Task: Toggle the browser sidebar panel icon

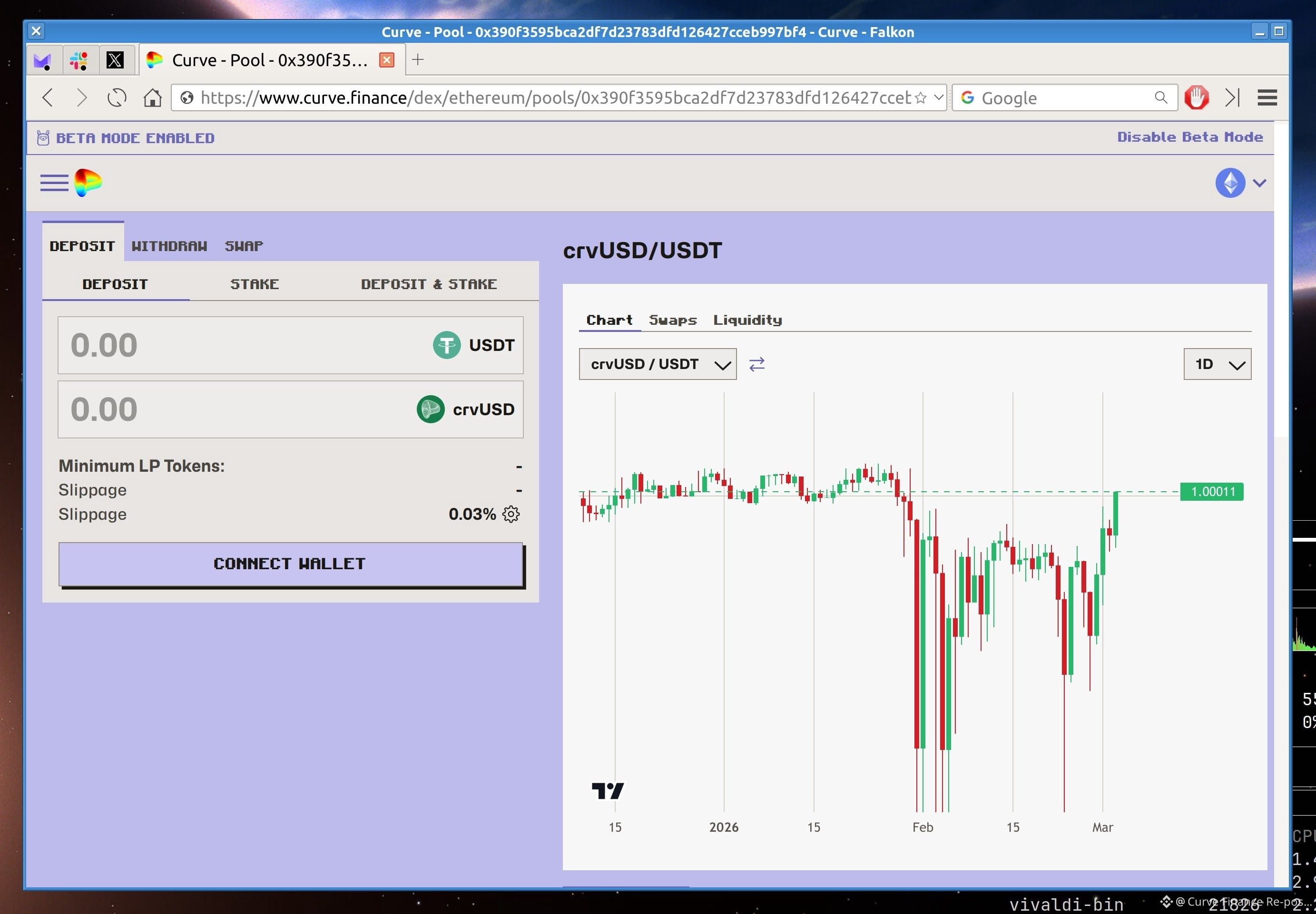Action: [1233, 98]
